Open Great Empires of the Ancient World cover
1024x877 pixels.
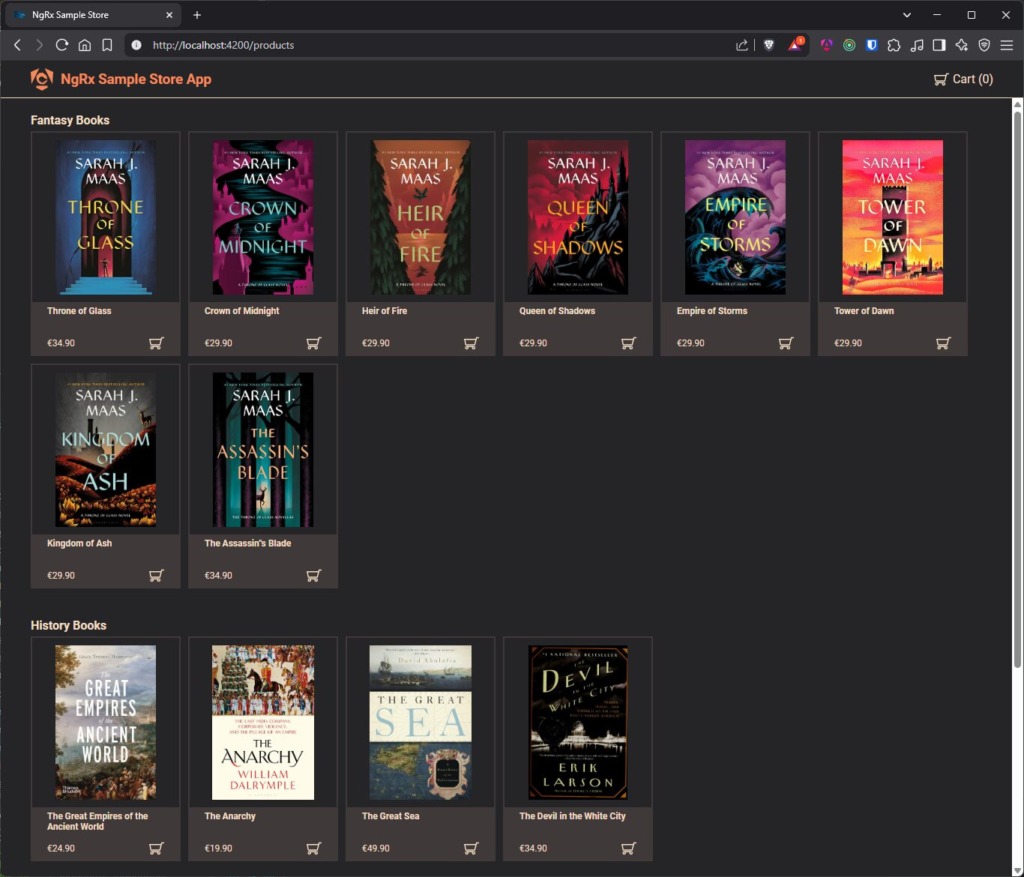105,722
